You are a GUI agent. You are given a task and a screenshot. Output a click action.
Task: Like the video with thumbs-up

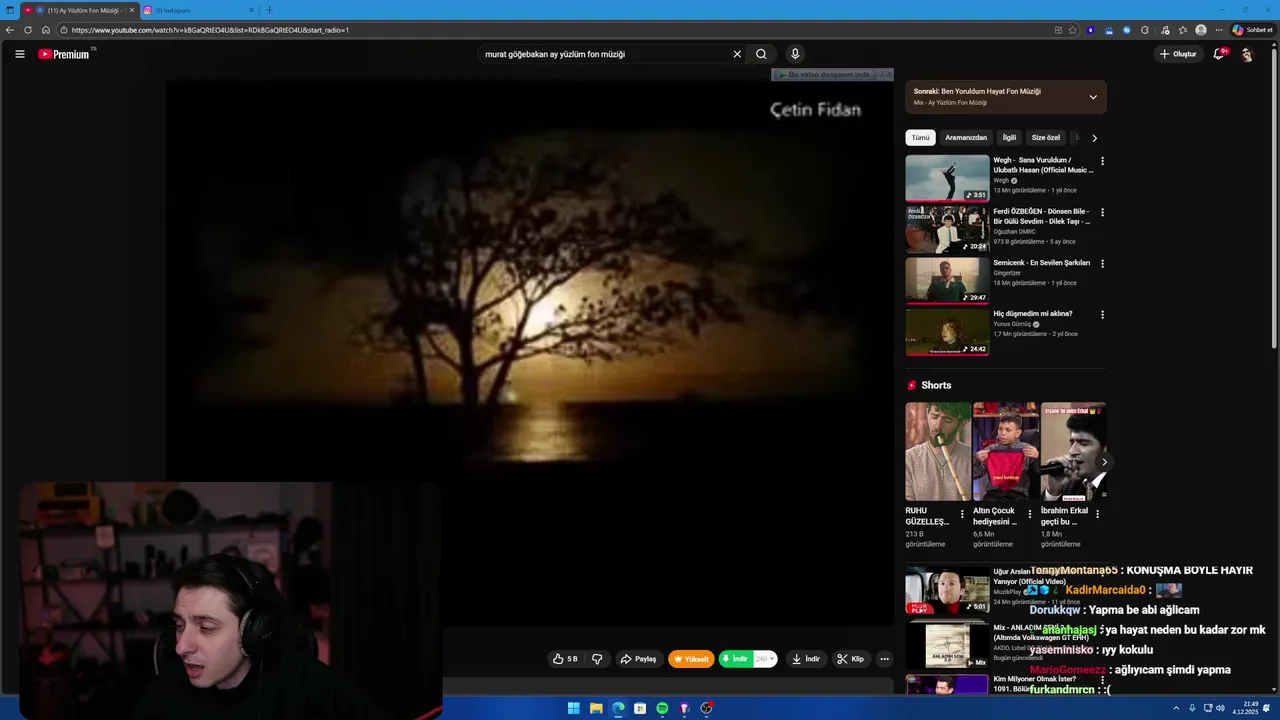coord(566,659)
